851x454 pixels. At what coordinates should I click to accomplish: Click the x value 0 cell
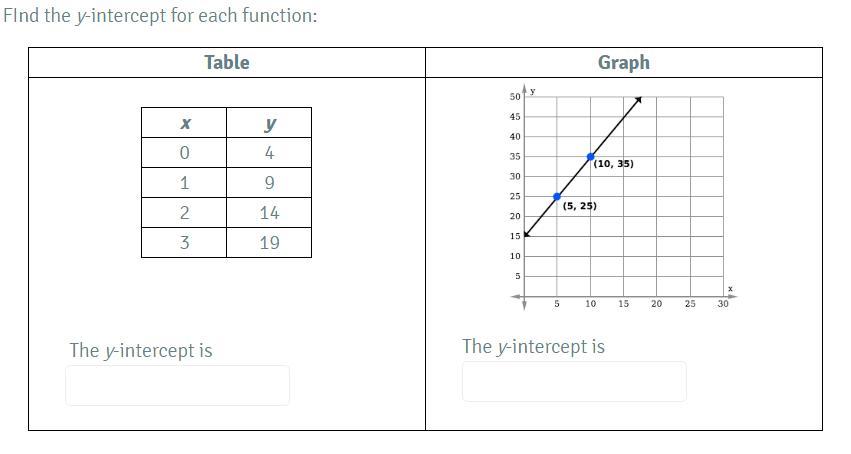pos(184,152)
